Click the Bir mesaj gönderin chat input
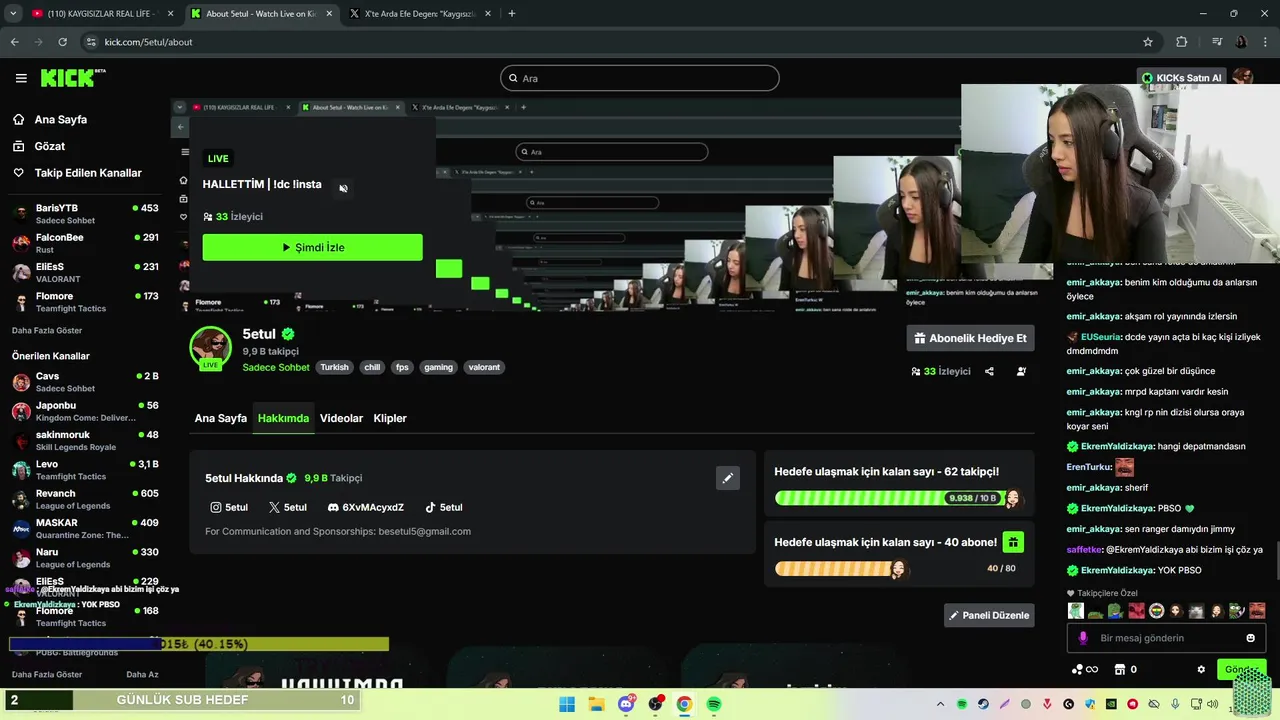 coord(1165,638)
